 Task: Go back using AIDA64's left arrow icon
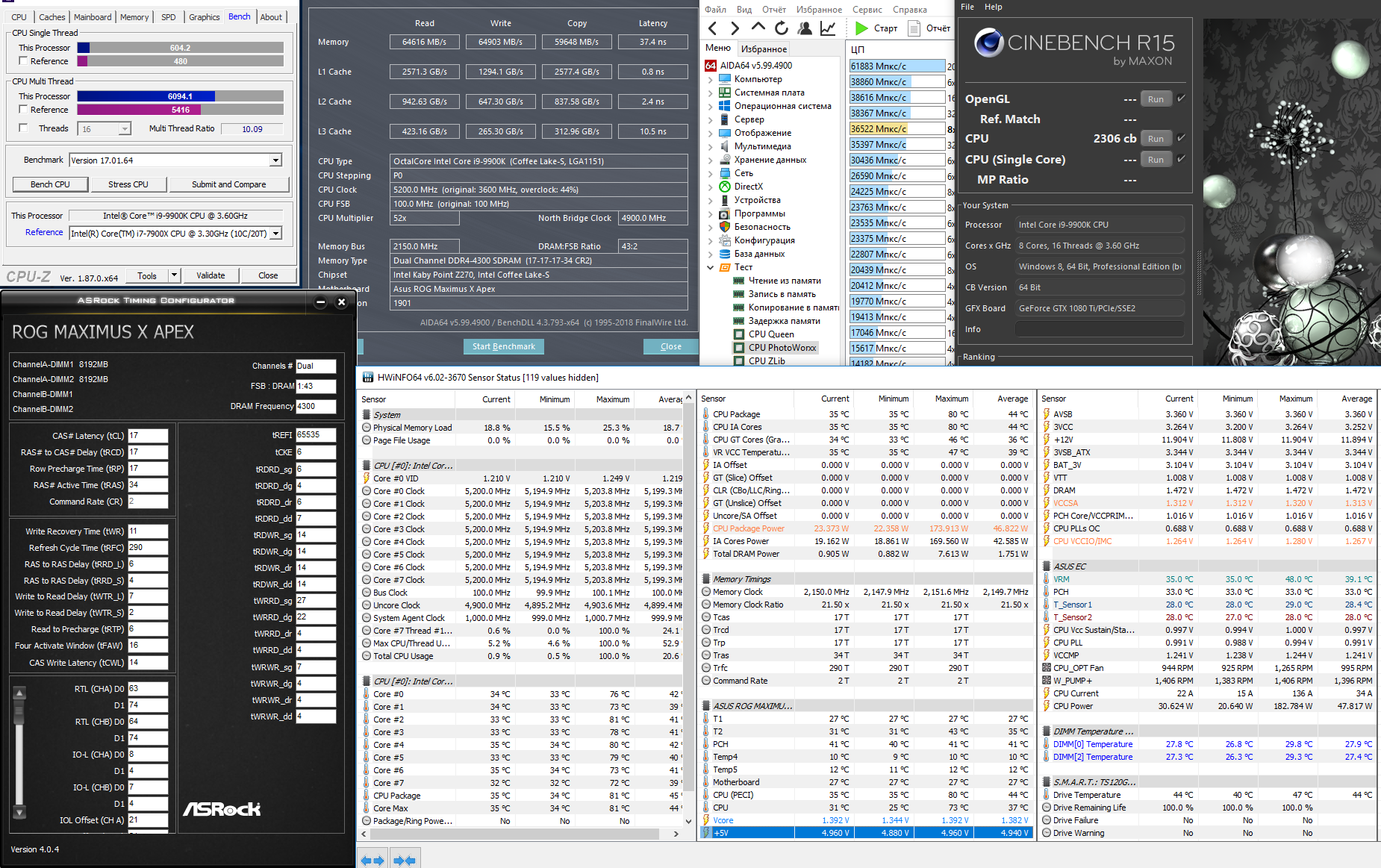point(713,28)
